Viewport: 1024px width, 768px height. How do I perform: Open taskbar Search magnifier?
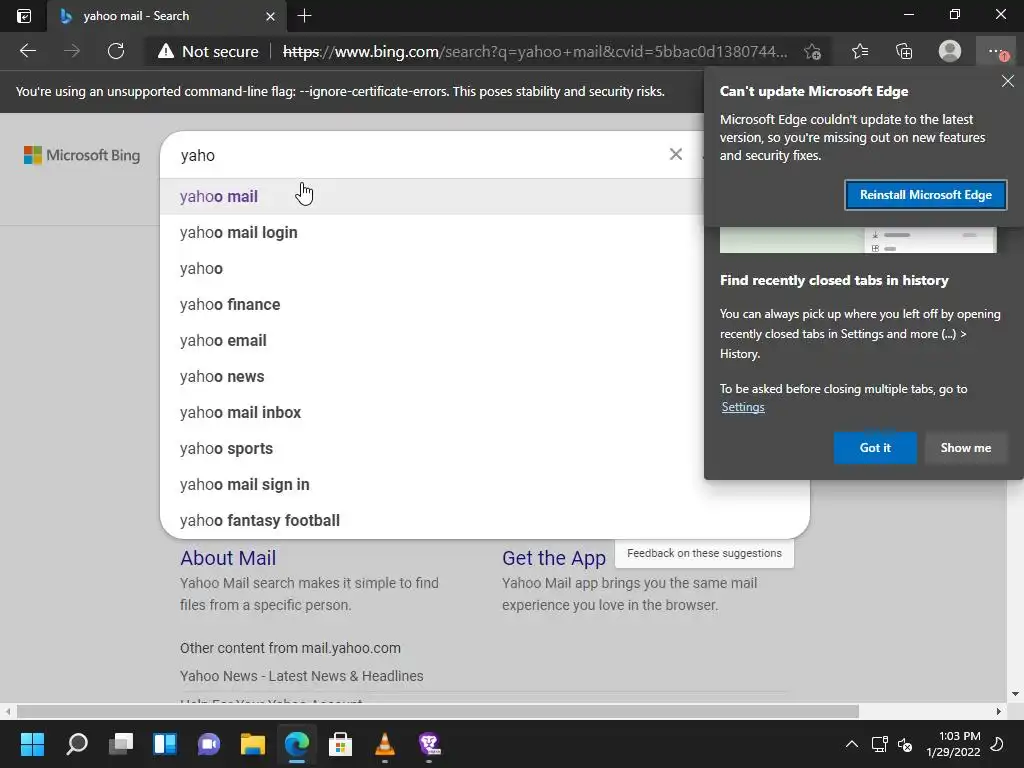pyautogui.click(x=77, y=744)
